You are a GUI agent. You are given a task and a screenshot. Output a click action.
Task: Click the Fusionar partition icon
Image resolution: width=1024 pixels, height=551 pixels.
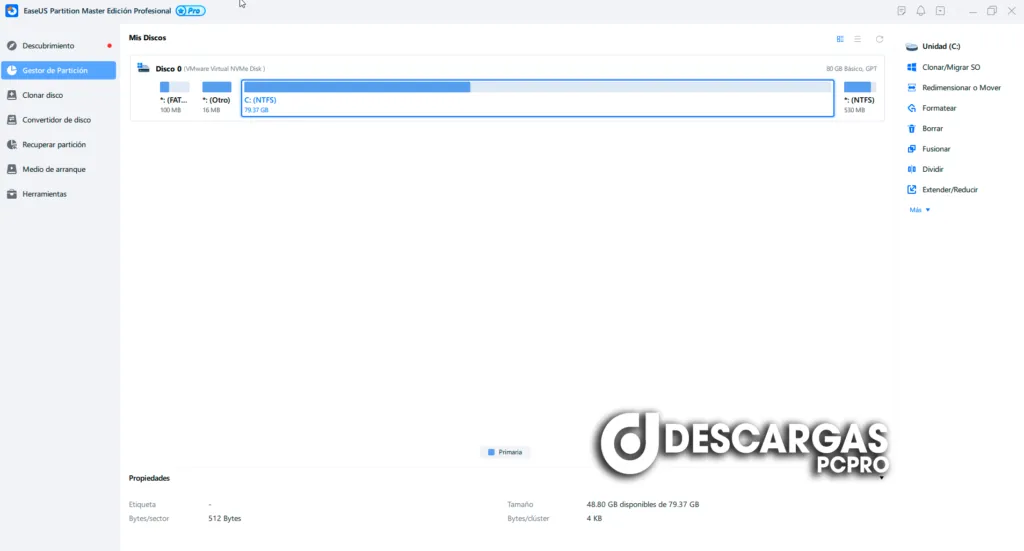coord(911,149)
